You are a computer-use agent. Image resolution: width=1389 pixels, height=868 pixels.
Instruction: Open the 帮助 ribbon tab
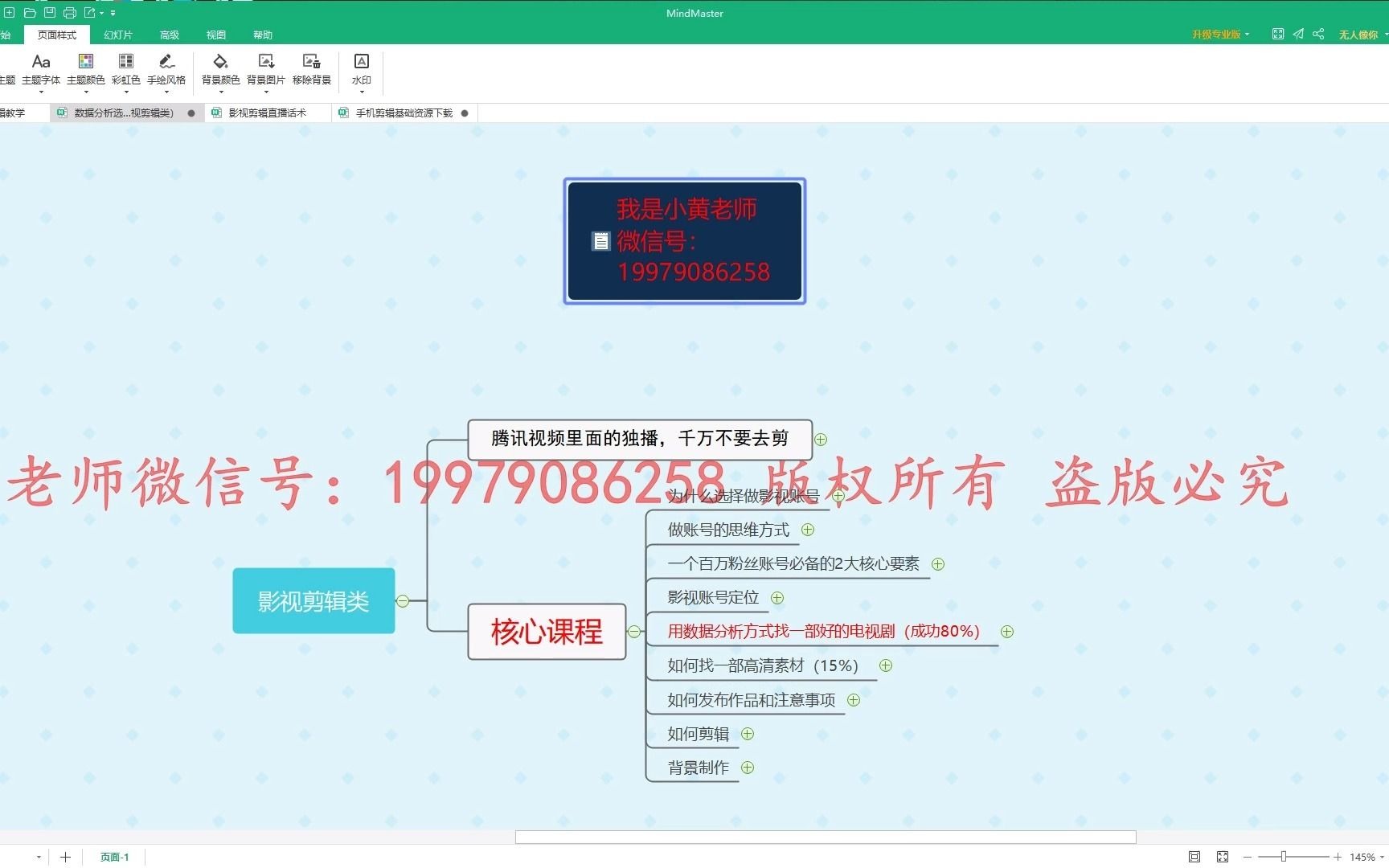[x=263, y=35]
